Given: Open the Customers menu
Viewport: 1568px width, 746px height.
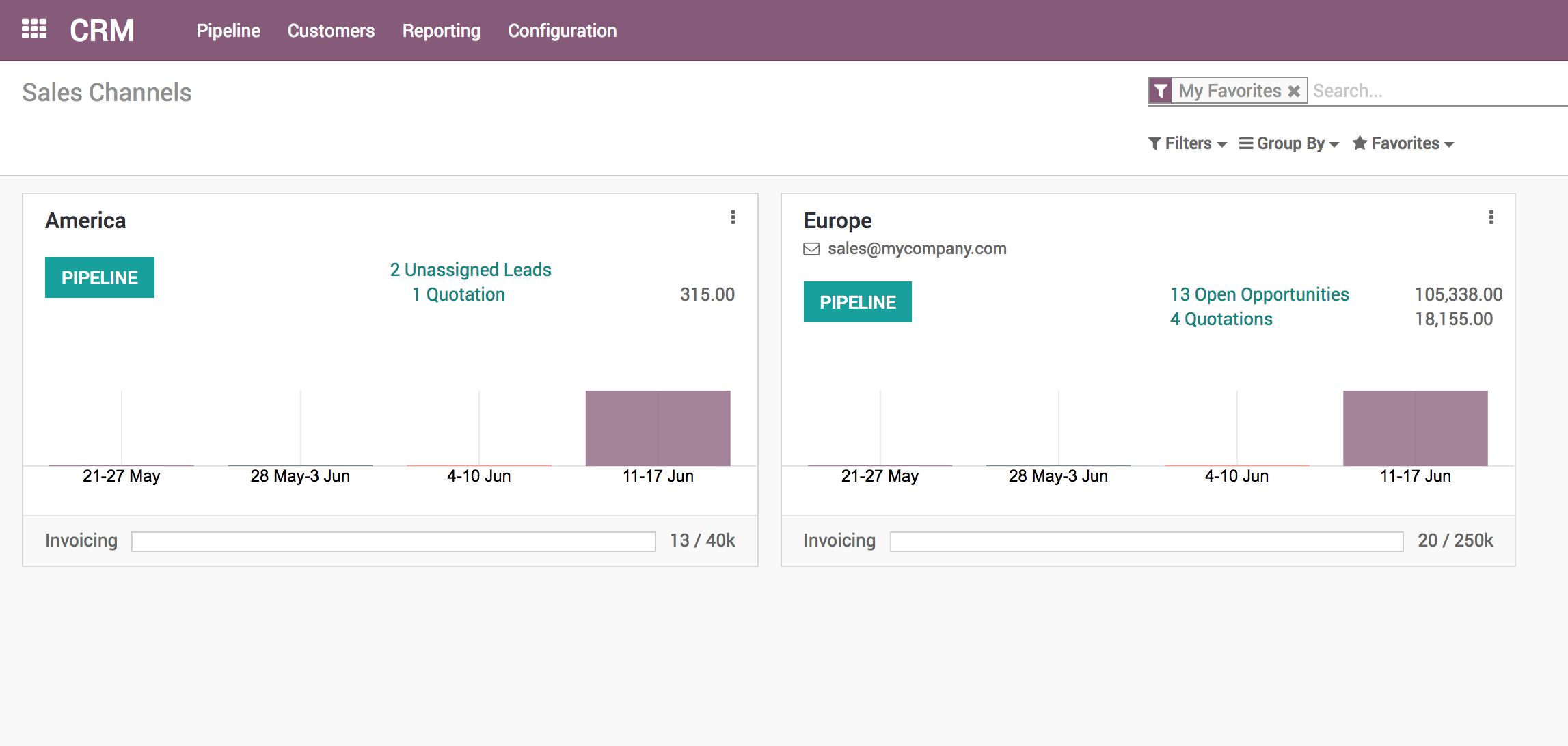Looking at the screenshot, I should pos(331,31).
